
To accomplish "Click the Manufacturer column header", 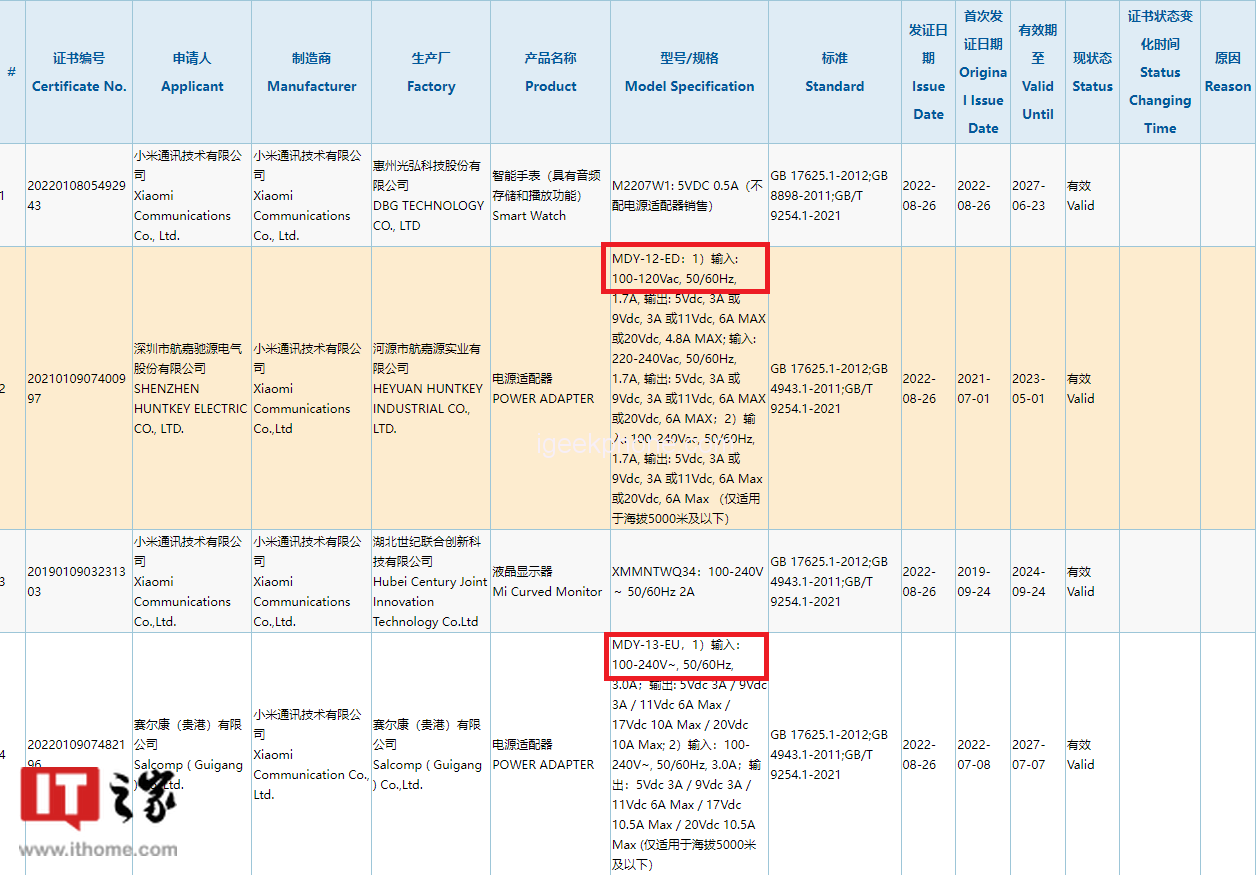I will coord(311,72).
